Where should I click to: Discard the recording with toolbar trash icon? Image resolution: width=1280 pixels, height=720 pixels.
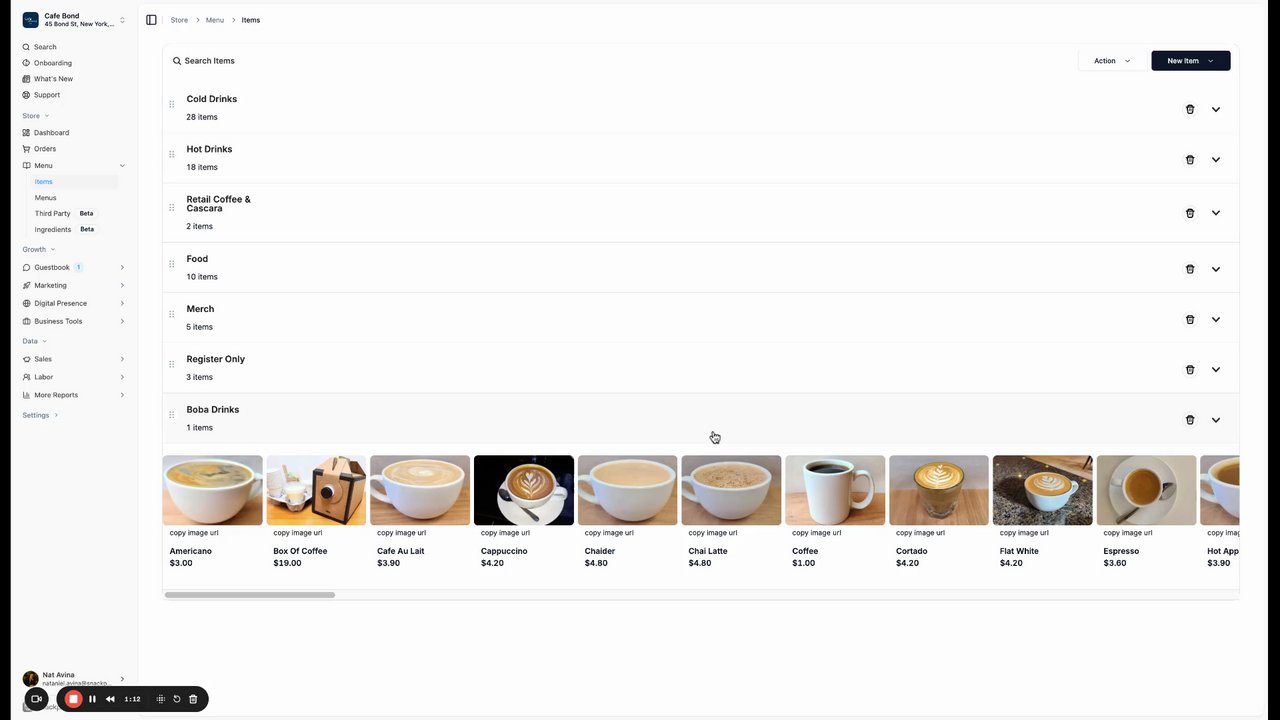point(193,699)
